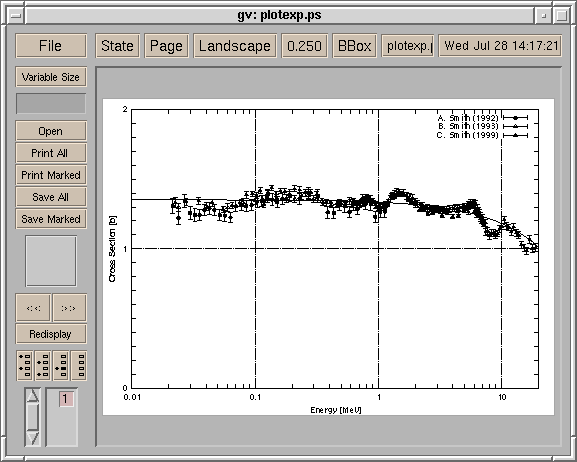Image resolution: width=577 pixels, height=462 pixels.
Task: Click the A. Smith (1992) legend entry
Action: tap(482, 118)
